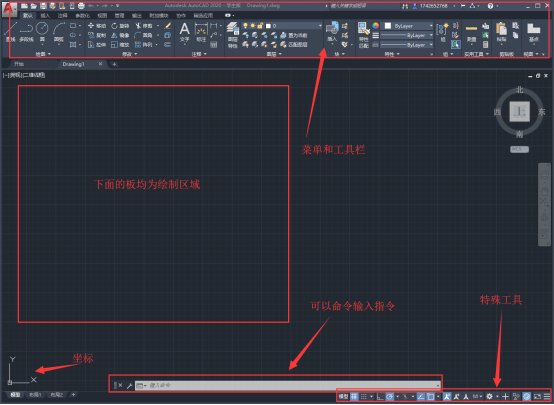Click the Stretch (拉伸) tool

96,45
